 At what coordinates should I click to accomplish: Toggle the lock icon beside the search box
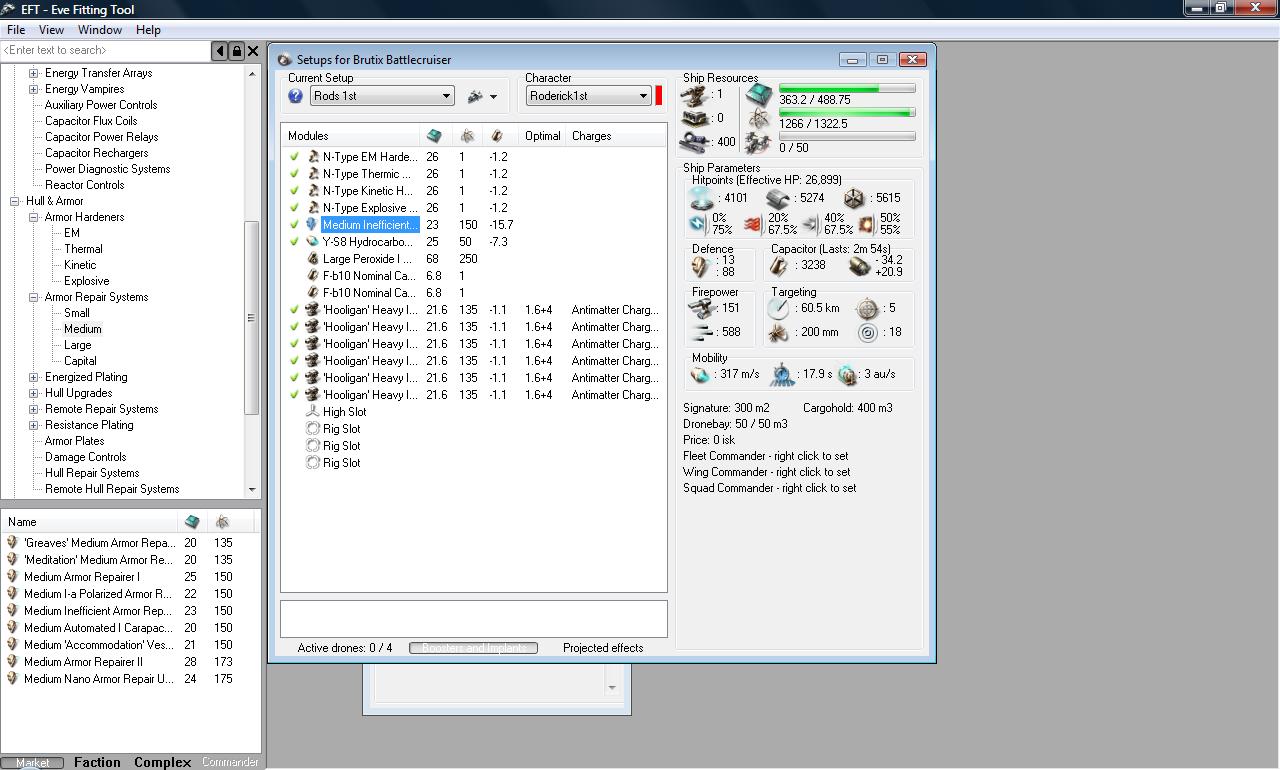point(237,51)
